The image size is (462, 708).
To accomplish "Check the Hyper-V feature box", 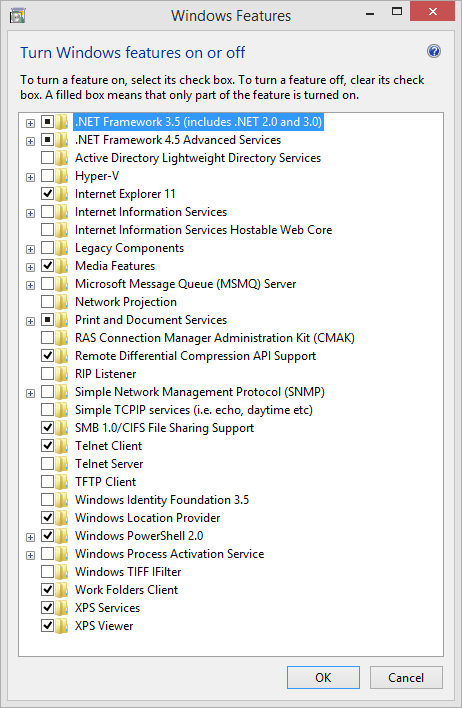I will pyautogui.click(x=47, y=176).
